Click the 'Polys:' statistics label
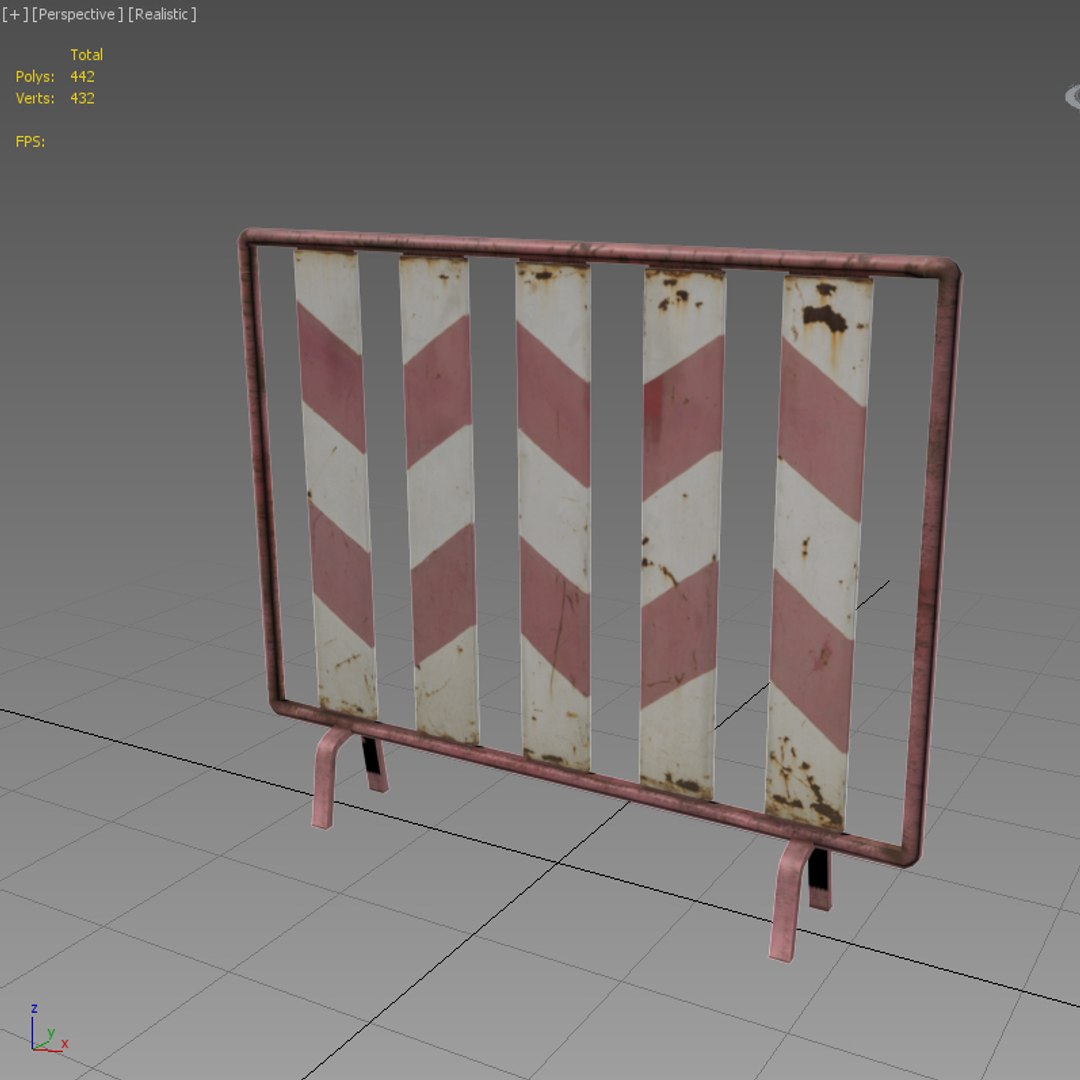 coord(35,76)
